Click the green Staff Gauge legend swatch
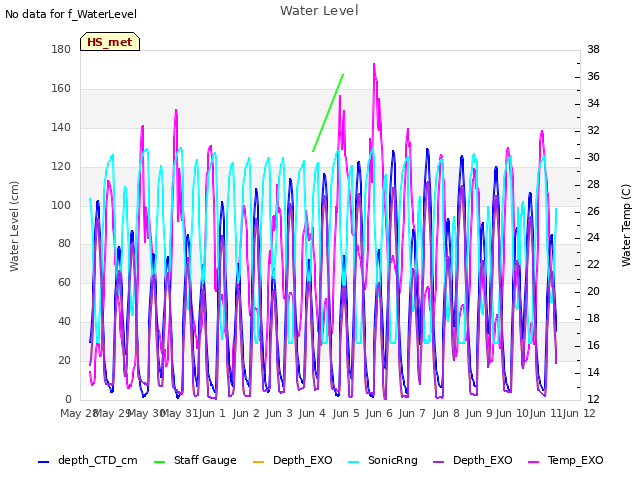Screen dimensions: 640x480 click(160, 462)
